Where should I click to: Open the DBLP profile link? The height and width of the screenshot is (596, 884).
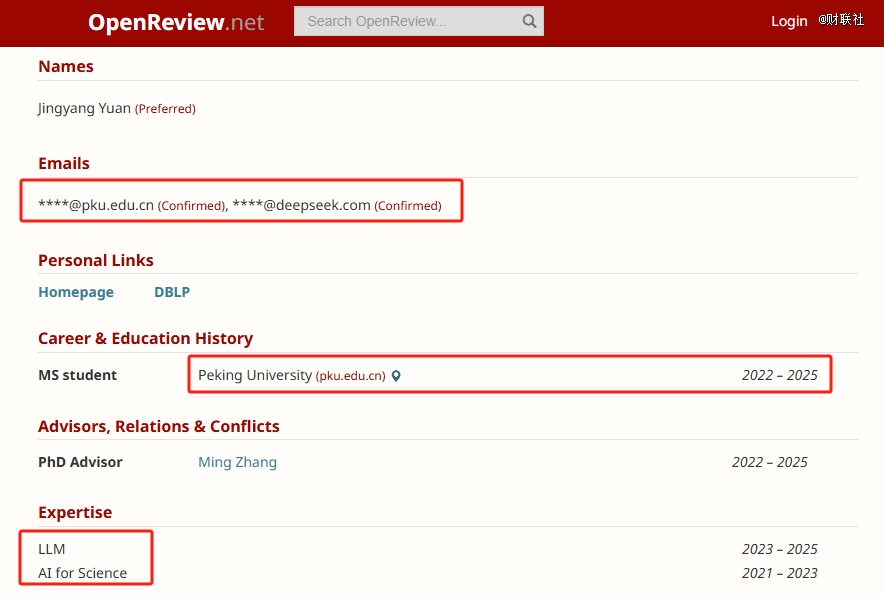click(172, 292)
